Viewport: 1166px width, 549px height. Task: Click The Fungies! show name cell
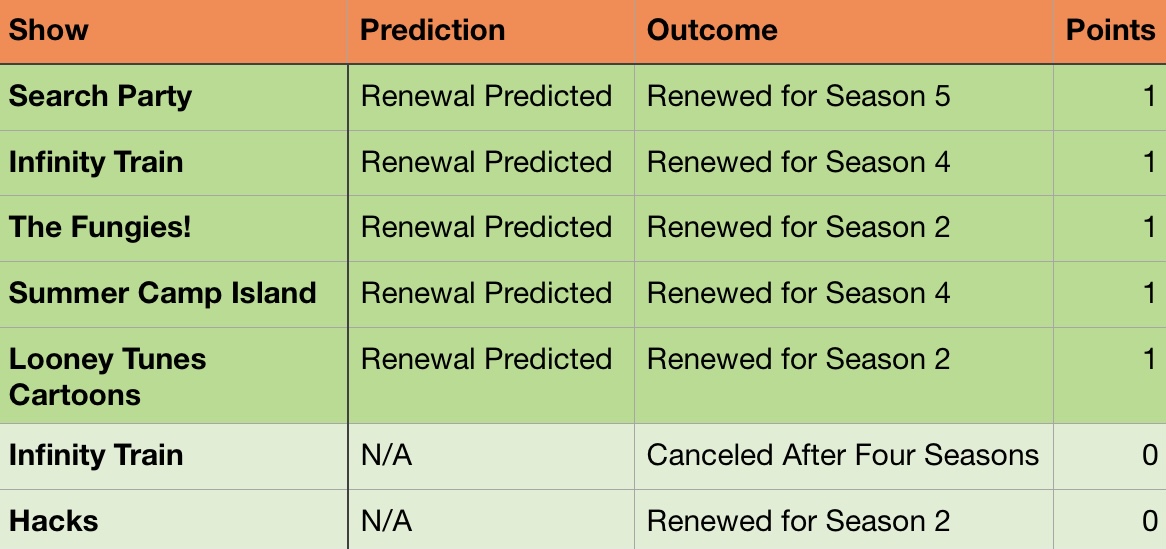(x=100, y=227)
